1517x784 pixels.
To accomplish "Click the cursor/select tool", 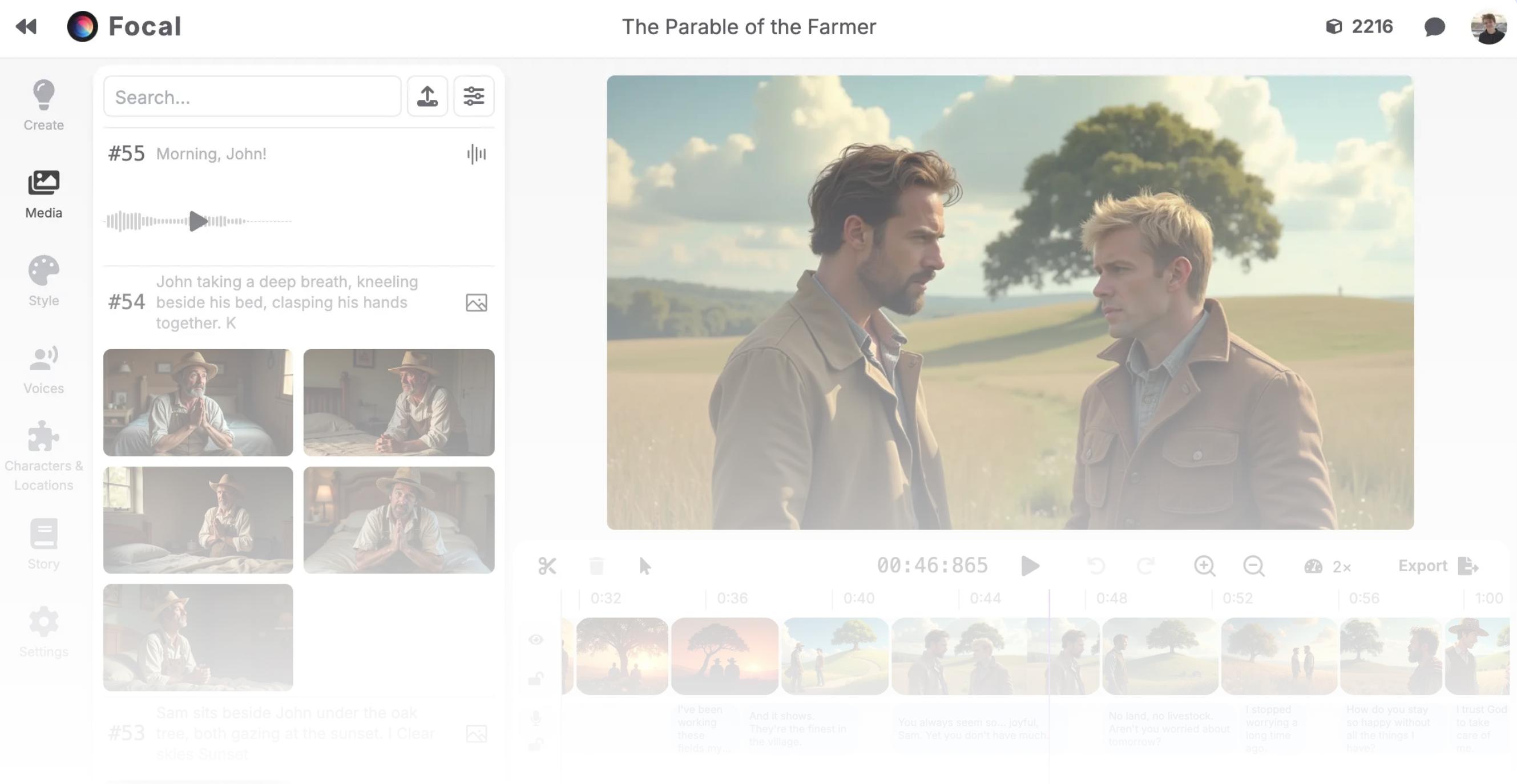I will point(645,565).
